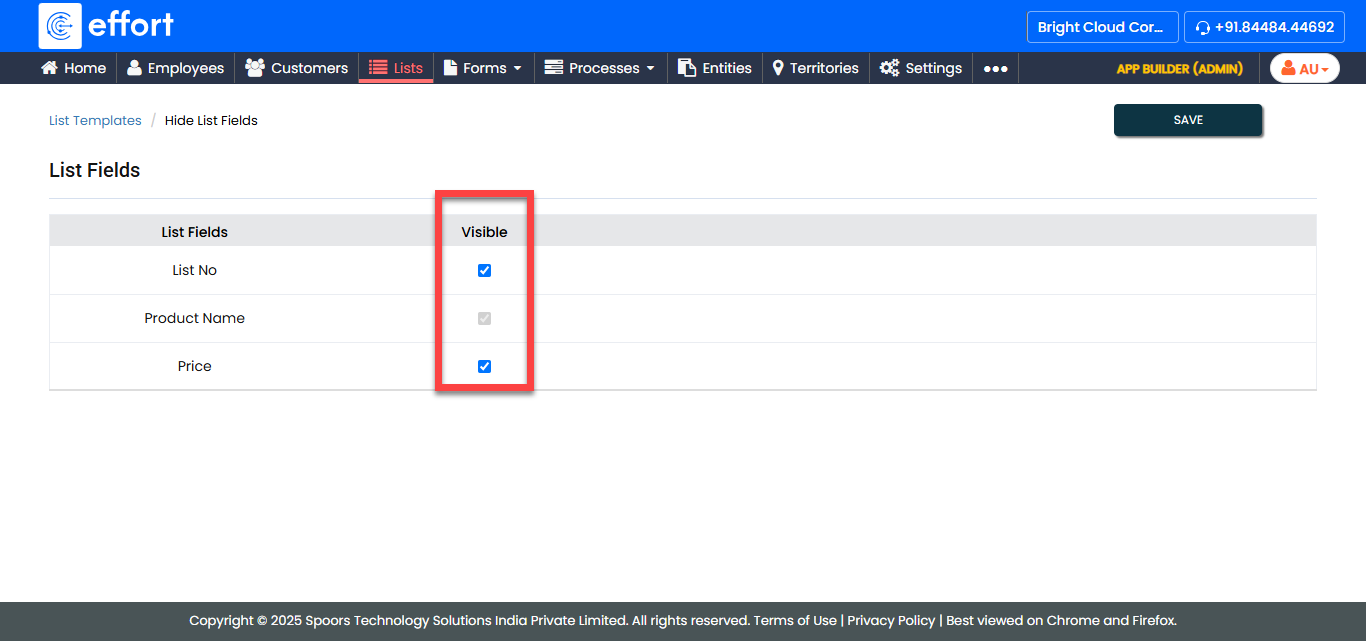1366x641 pixels.
Task: Open the Privacy Policy footer link
Action: click(891, 620)
